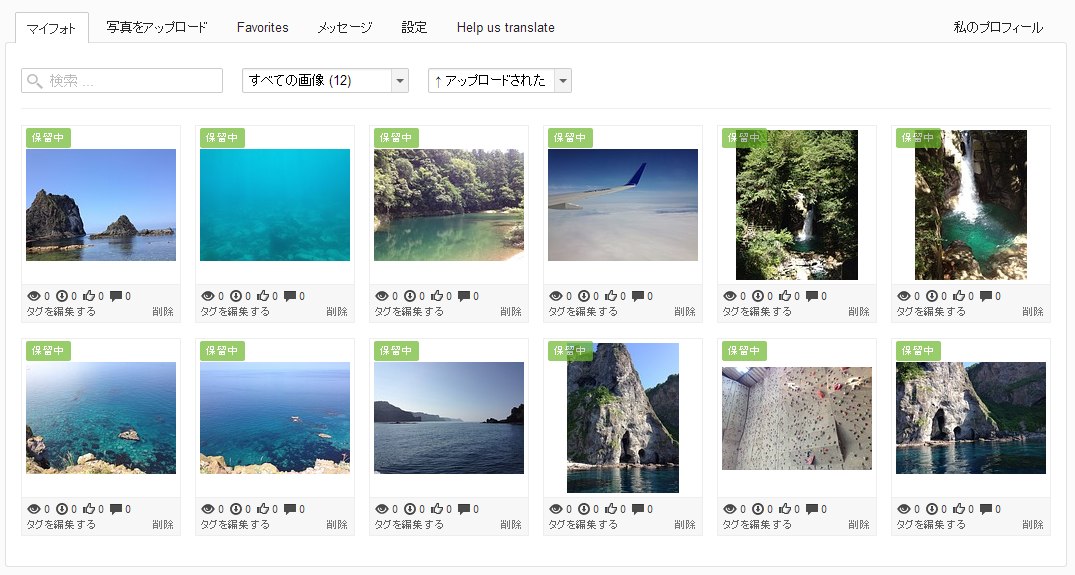Click タグを編集する under the underwater turquoise photo
Screen dimensions: 1075x575
point(235,312)
